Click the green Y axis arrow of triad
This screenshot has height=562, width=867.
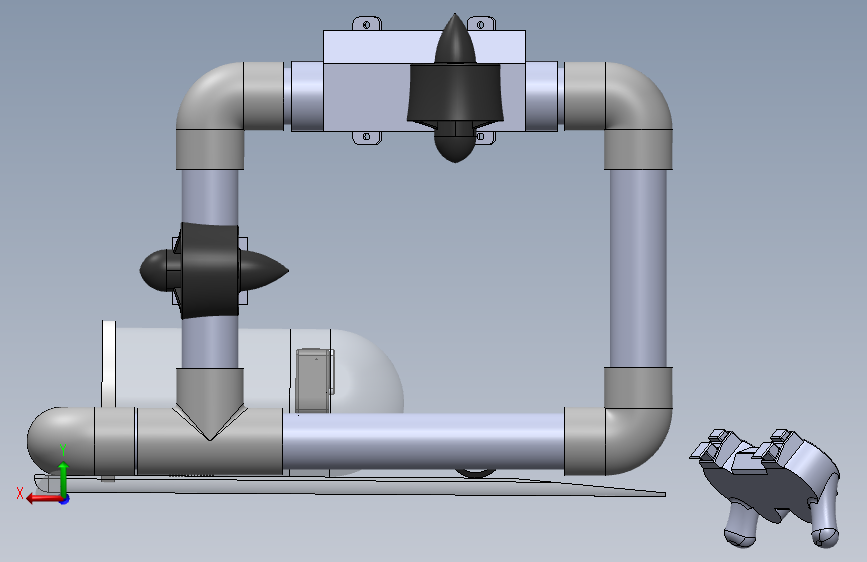pos(63,478)
